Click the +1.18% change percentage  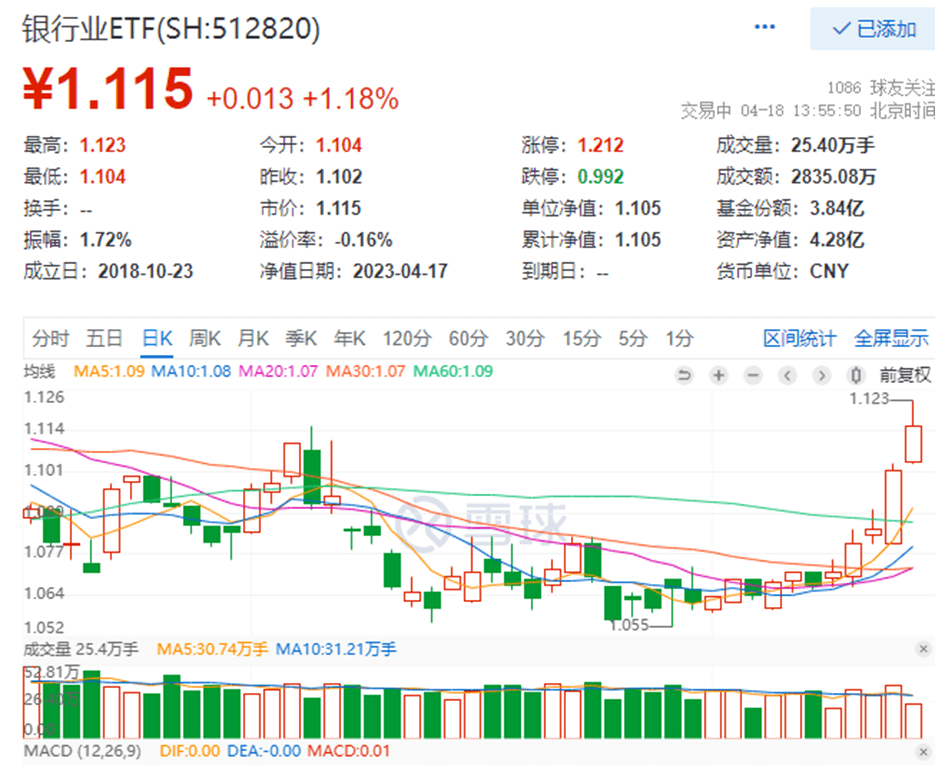(351, 99)
